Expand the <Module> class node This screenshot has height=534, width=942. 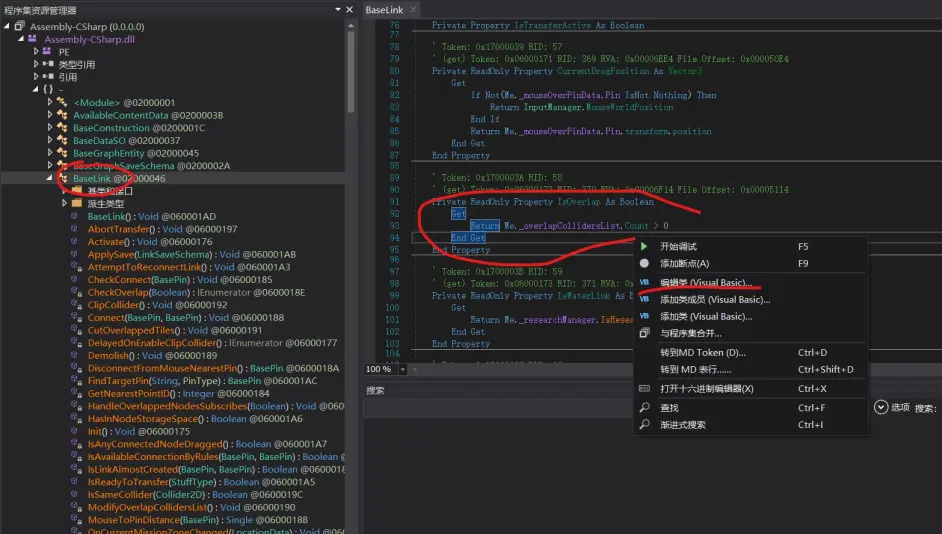[x=50, y=102]
